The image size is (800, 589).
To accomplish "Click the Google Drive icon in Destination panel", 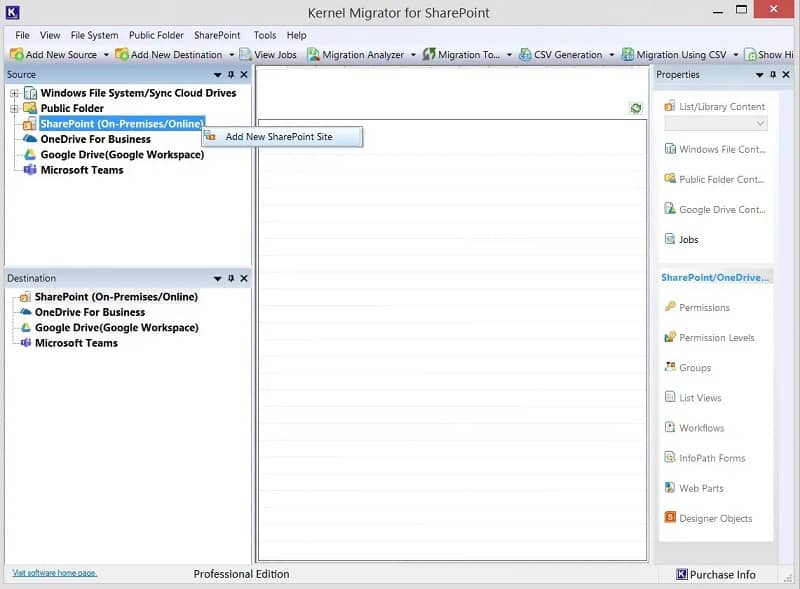I will [26, 327].
